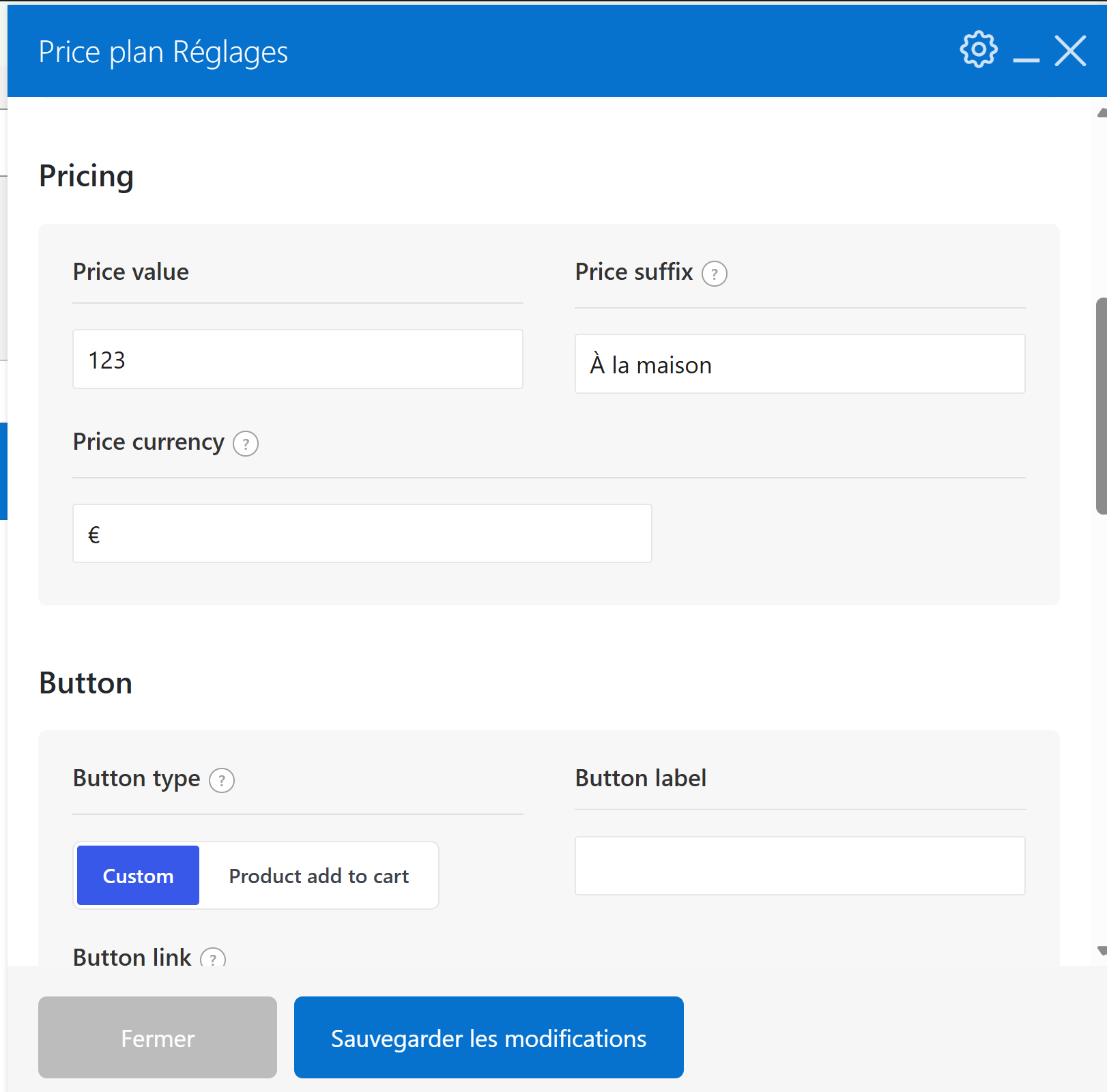Show help for Price suffix

[715, 274]
